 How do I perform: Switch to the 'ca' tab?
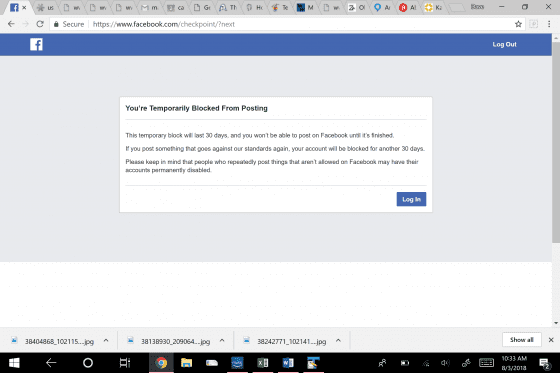click(176, 8)
